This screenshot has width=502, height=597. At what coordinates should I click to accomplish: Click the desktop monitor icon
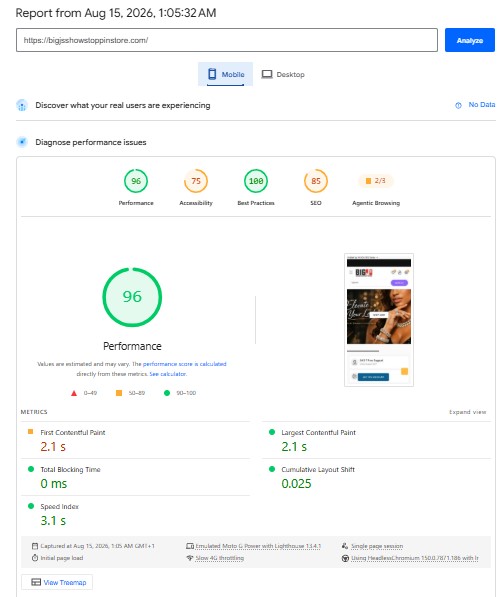(x=267, y=74)
